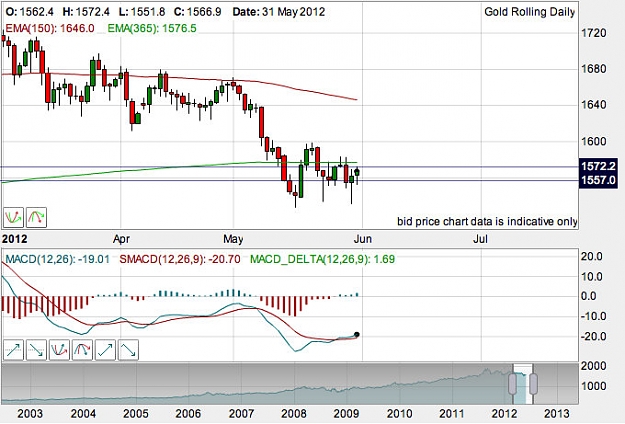
Task: Click the 1640 price axis label
Action: tap(594, 105)
